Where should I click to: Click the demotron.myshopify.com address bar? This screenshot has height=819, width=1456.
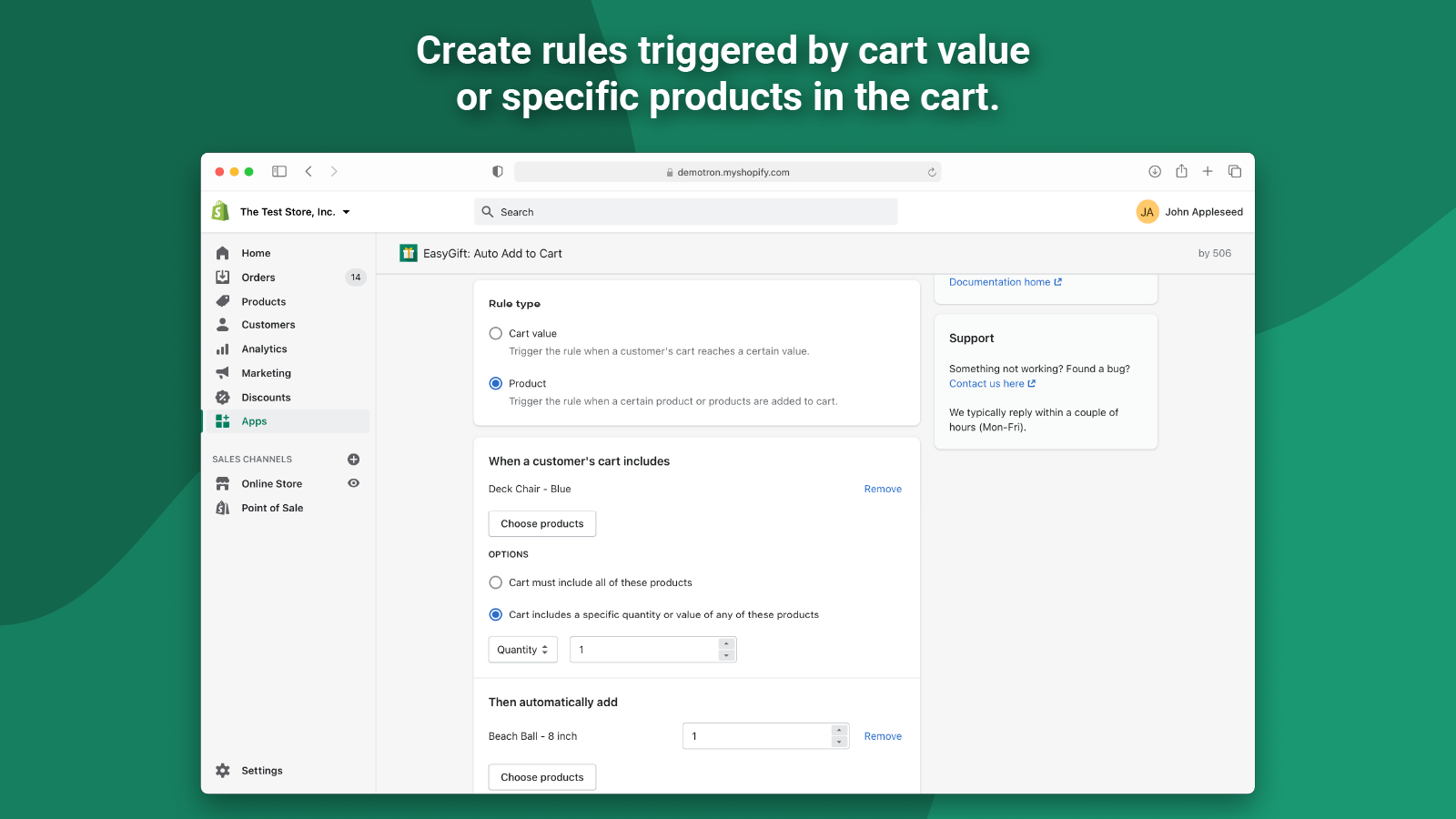click(727, 172)
